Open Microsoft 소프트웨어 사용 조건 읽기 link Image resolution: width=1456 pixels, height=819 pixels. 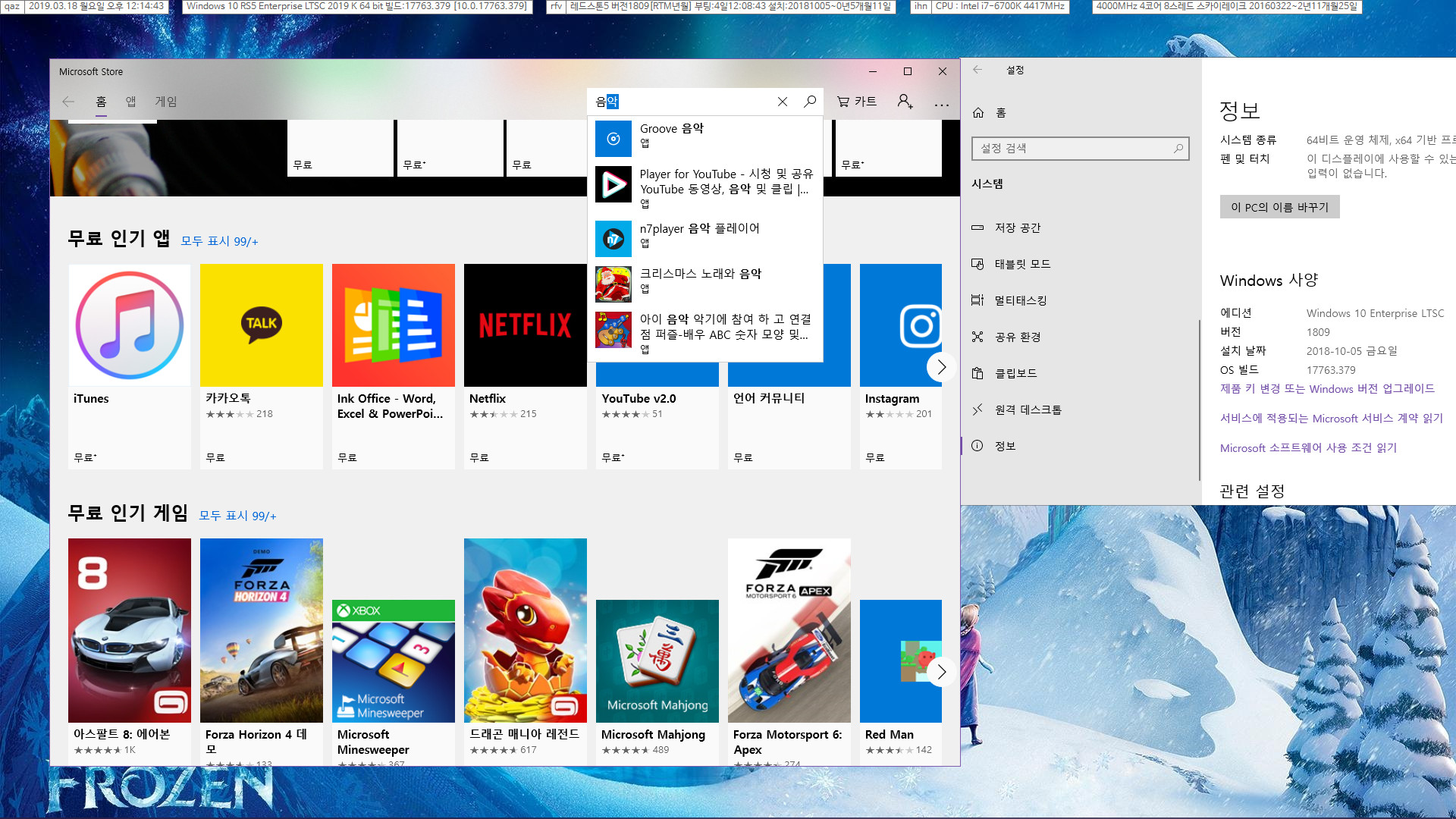(x=1308, y=448)
